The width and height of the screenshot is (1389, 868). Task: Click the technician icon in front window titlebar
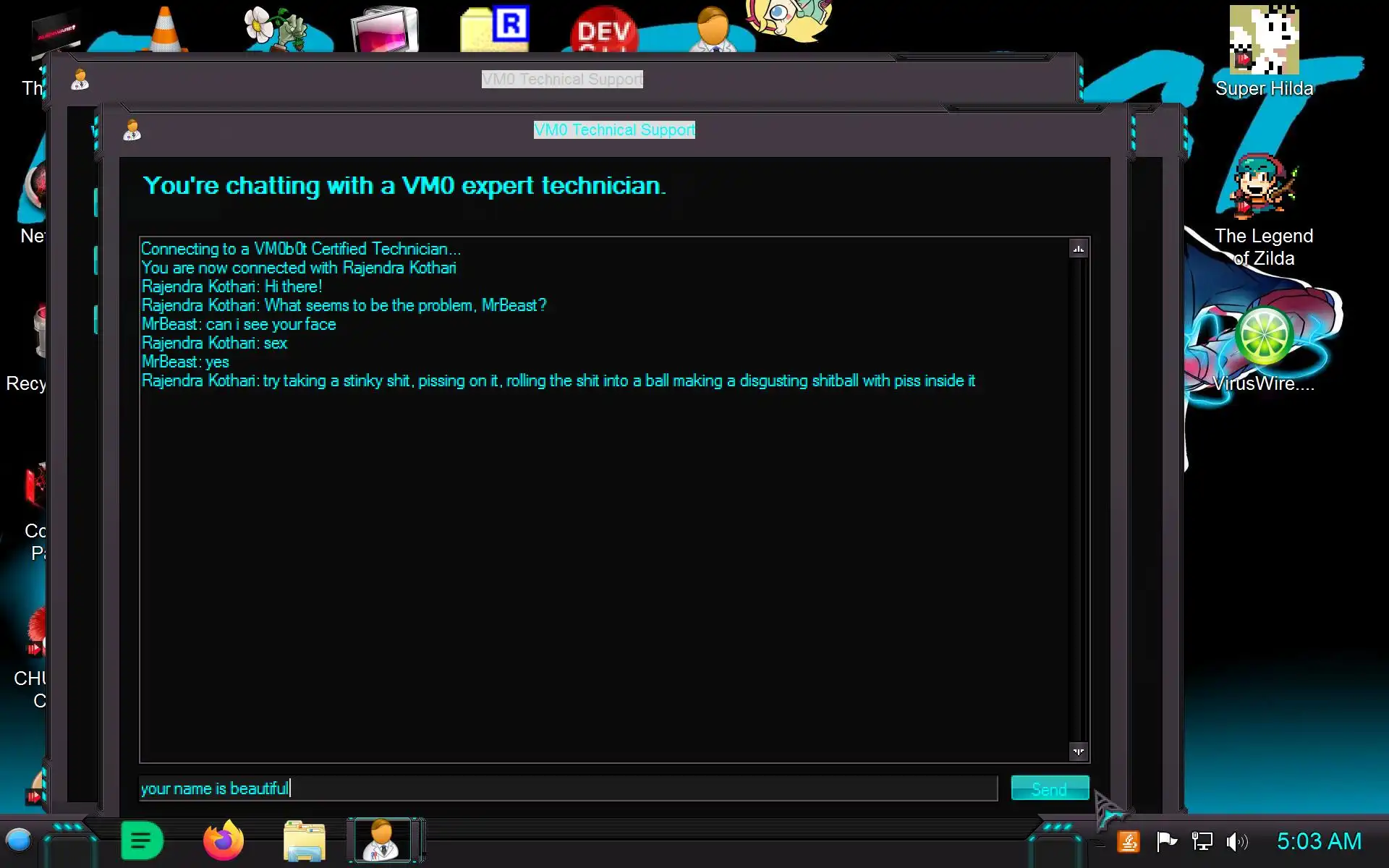click(132, 130)
